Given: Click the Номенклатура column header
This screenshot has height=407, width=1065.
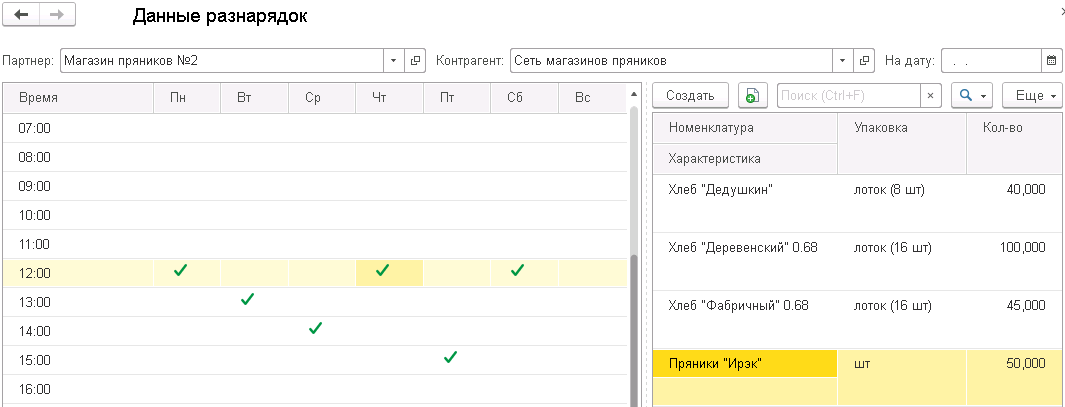Looking at the screenshot, I should (744, 128).
